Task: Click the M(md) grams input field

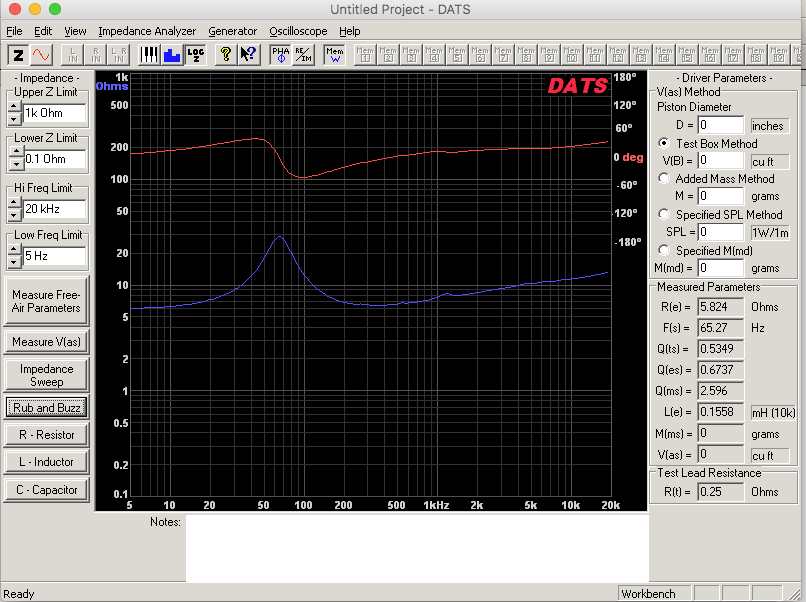Action: pyautogui.click(x=720, y=268)
